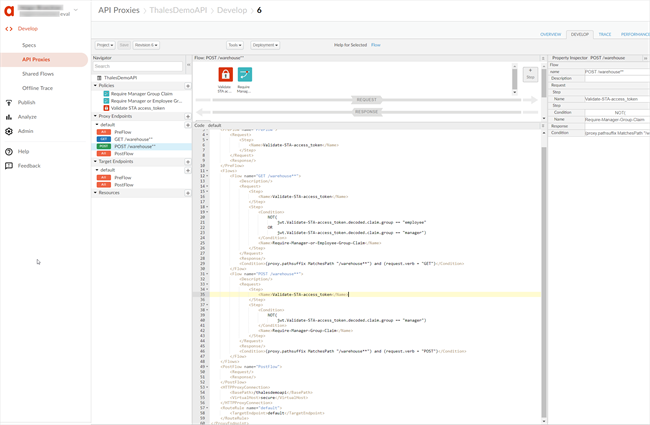
Task: Open the Admin gear section
Action: [25, 131]
